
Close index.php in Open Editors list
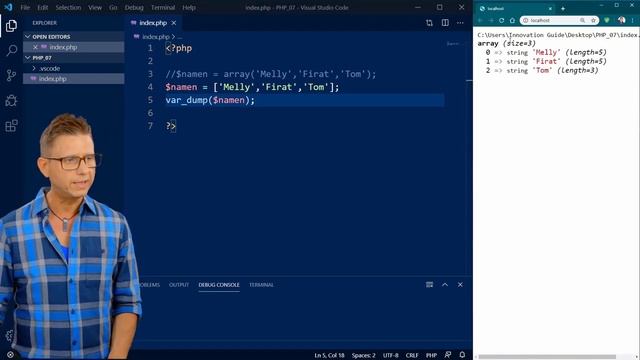click(35, 47)
